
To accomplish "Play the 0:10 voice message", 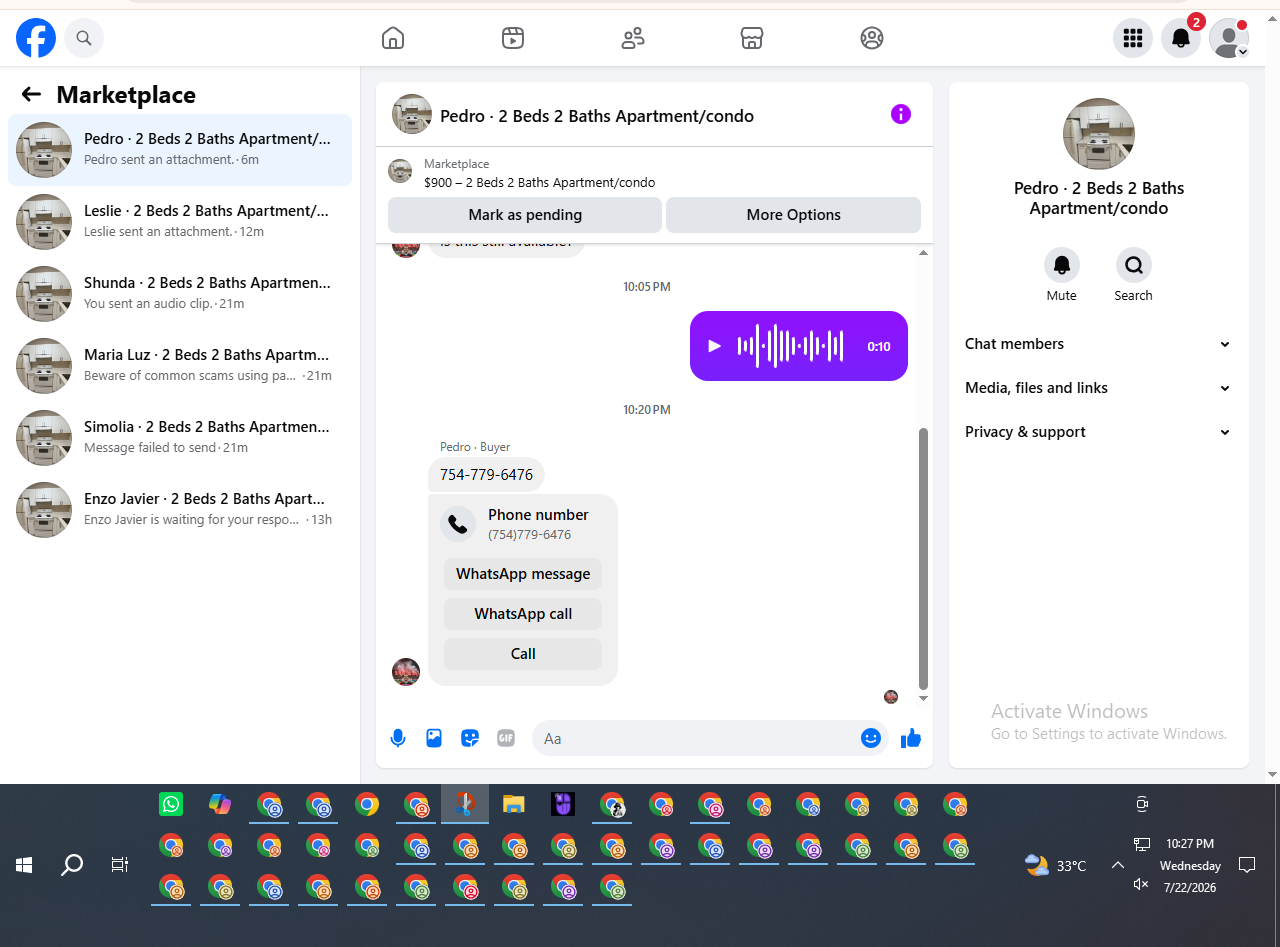I will [x=714, y=346].
